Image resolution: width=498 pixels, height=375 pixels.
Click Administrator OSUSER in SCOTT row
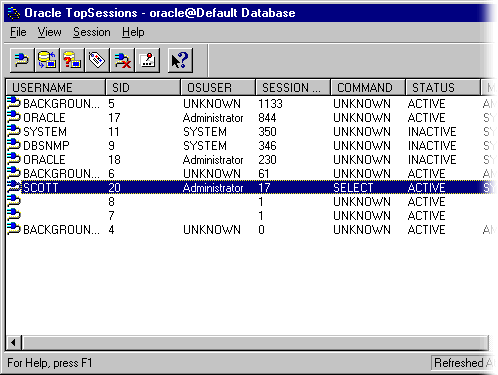213,188
